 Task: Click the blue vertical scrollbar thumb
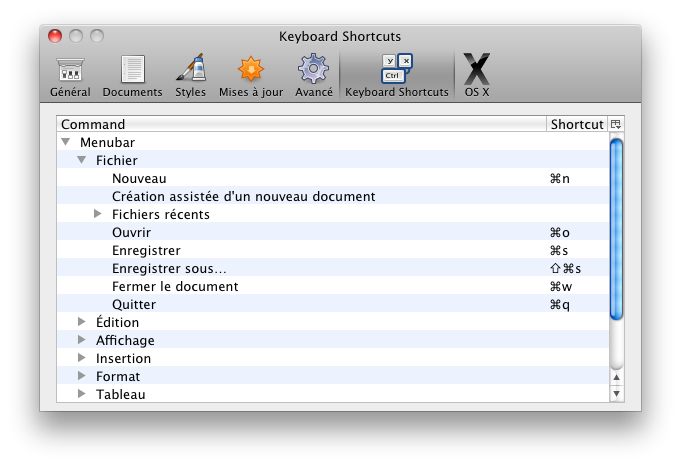(616, 229)
